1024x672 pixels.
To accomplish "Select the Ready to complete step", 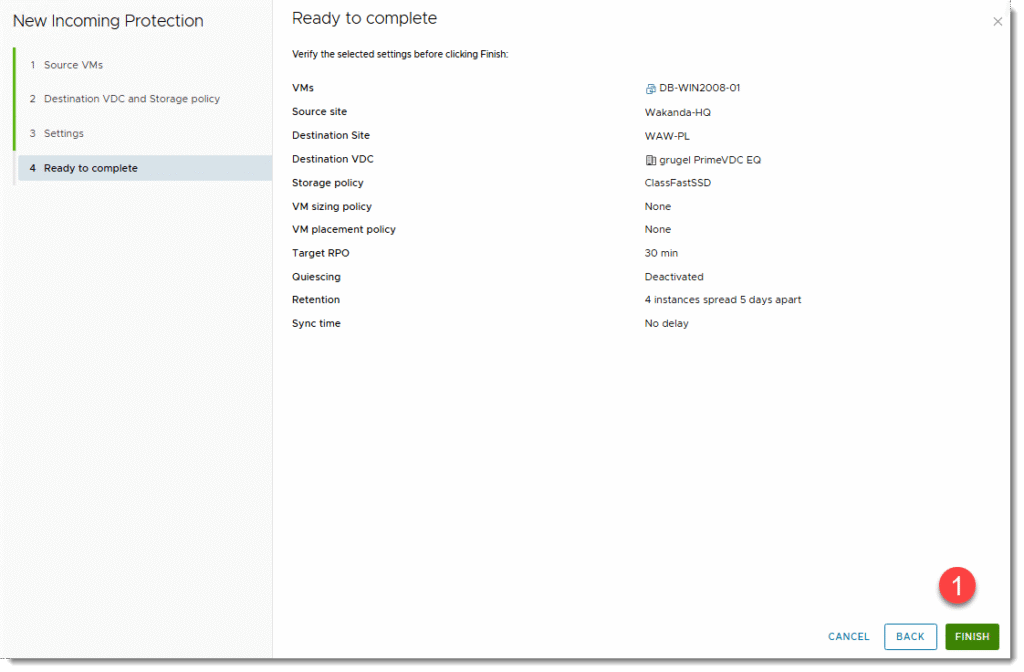I will coord(90,168).
